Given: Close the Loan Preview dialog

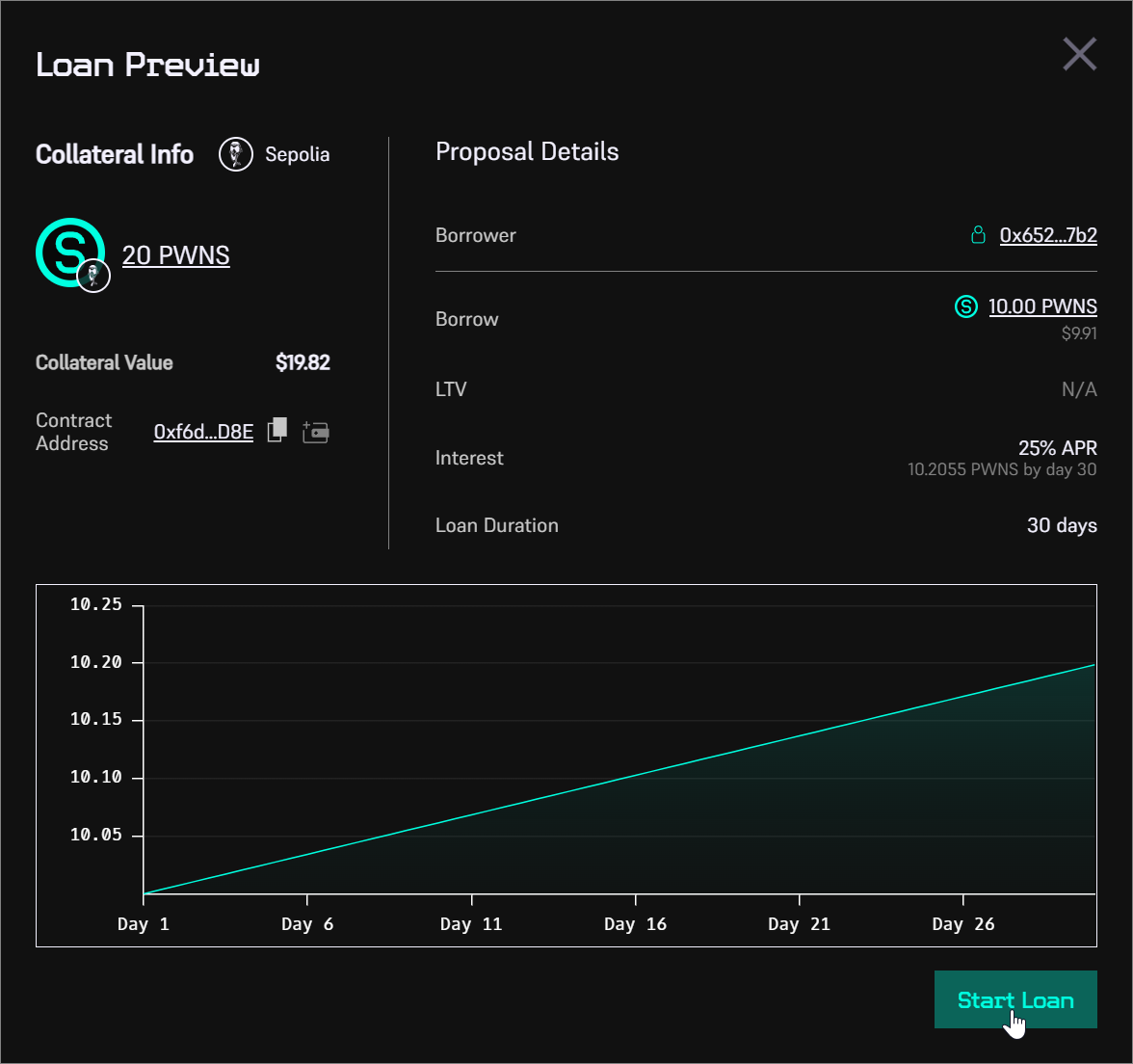Looking at the screenshot, I should click(x=1079, y=55).
